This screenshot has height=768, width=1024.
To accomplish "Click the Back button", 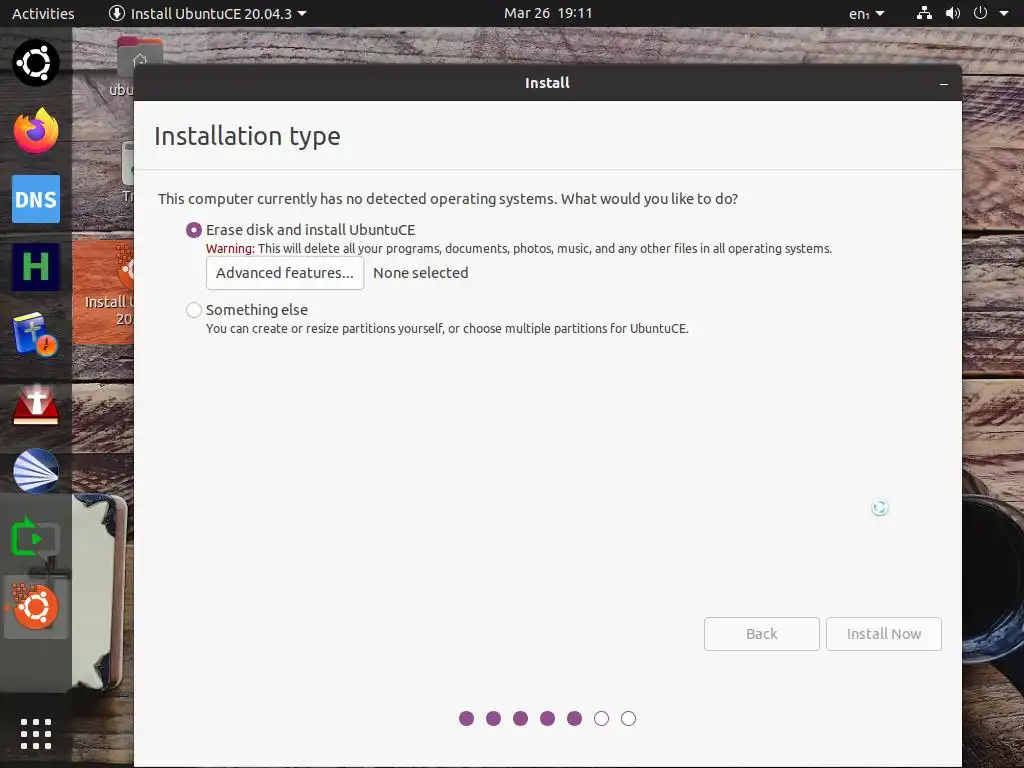I will click(x=761, y=633).
